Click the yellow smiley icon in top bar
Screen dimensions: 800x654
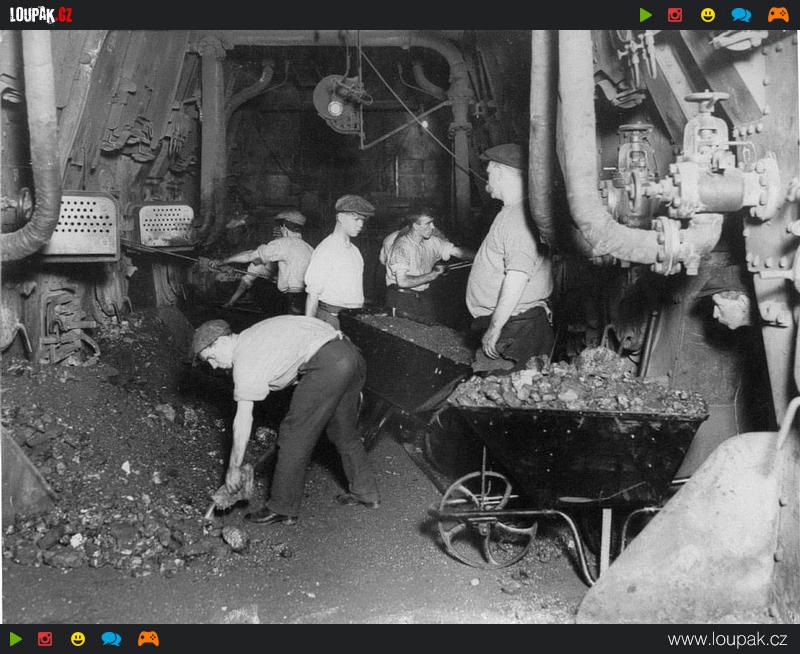click(x=708, y=15)
